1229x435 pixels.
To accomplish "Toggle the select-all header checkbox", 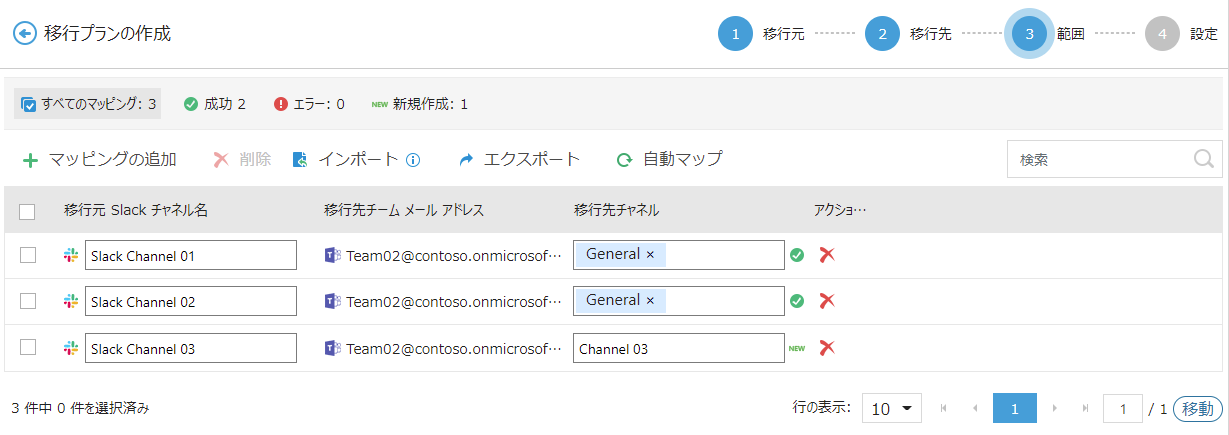I will [x=27, y=211].
